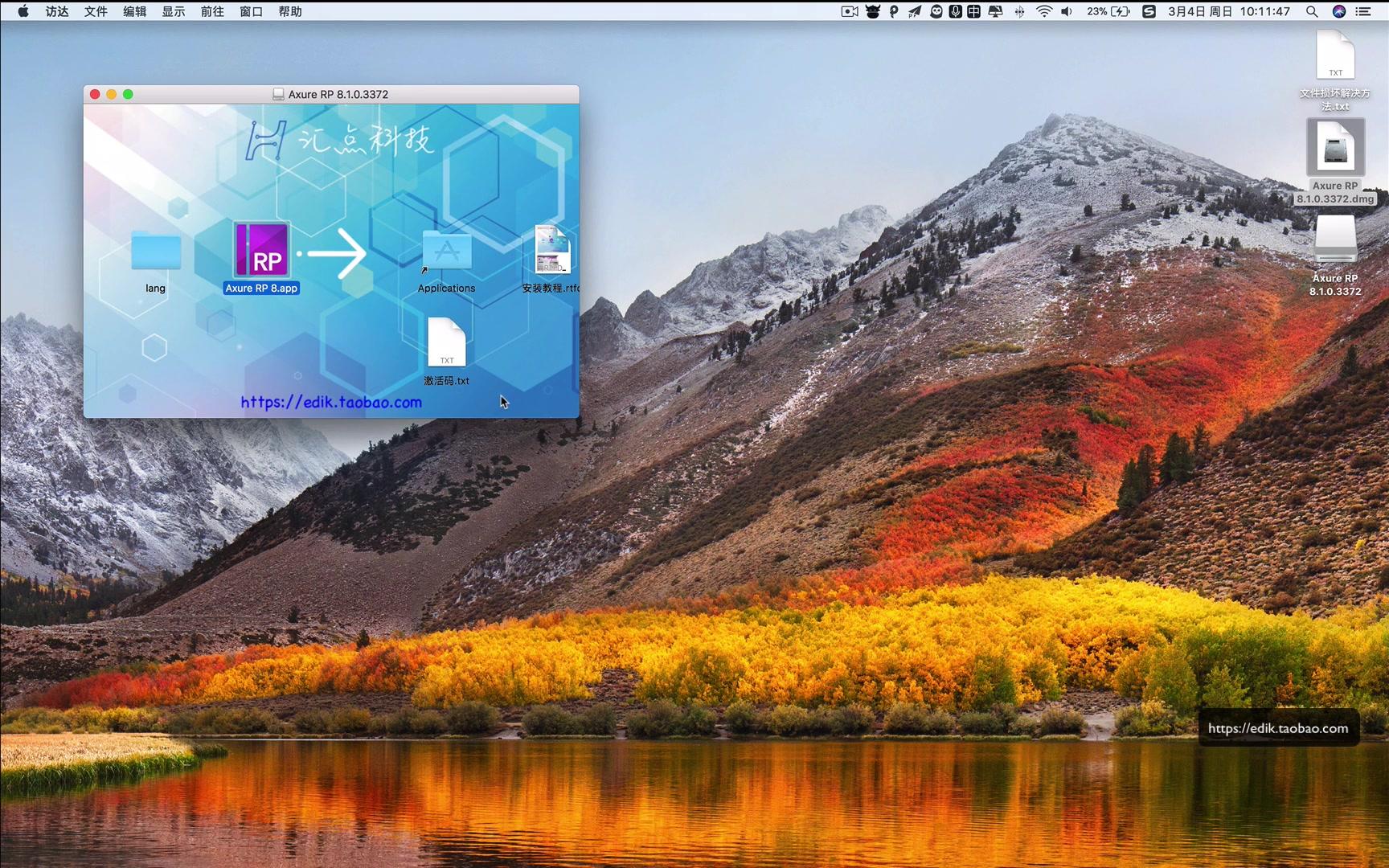Open the 前往 menu
Image resolution: width=1389 pixels, height=868 pixels.
click(212, 11)
